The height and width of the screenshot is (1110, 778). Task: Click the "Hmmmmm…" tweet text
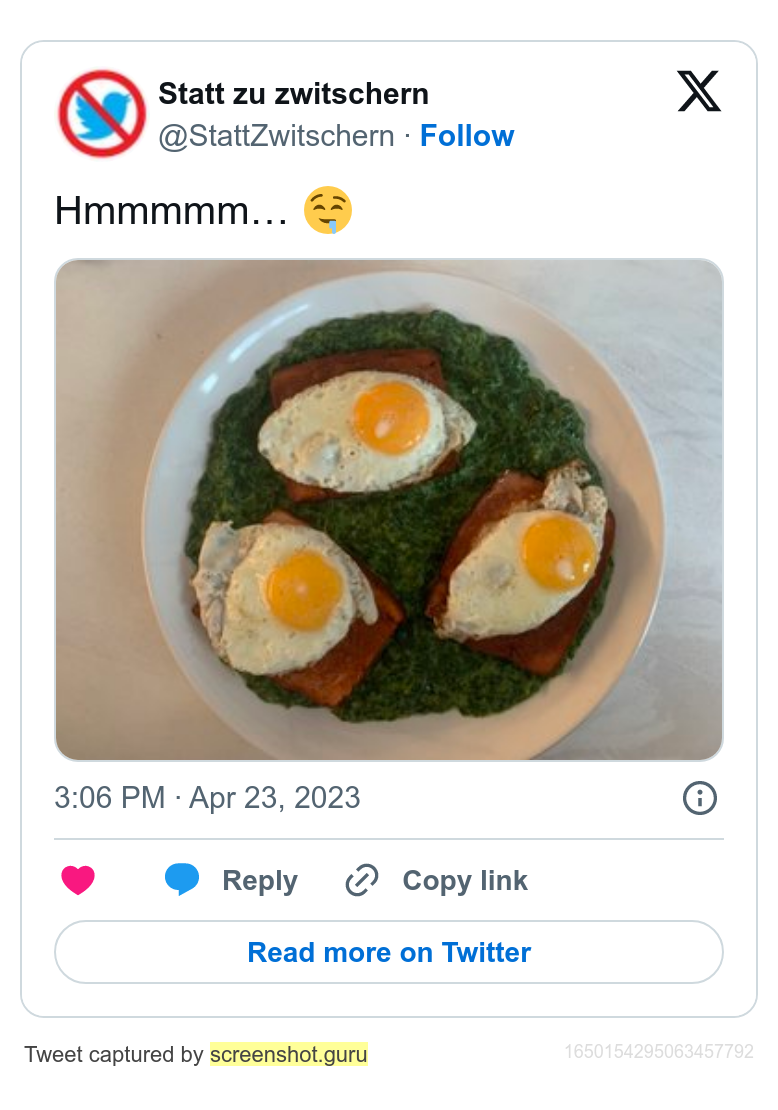171,211
